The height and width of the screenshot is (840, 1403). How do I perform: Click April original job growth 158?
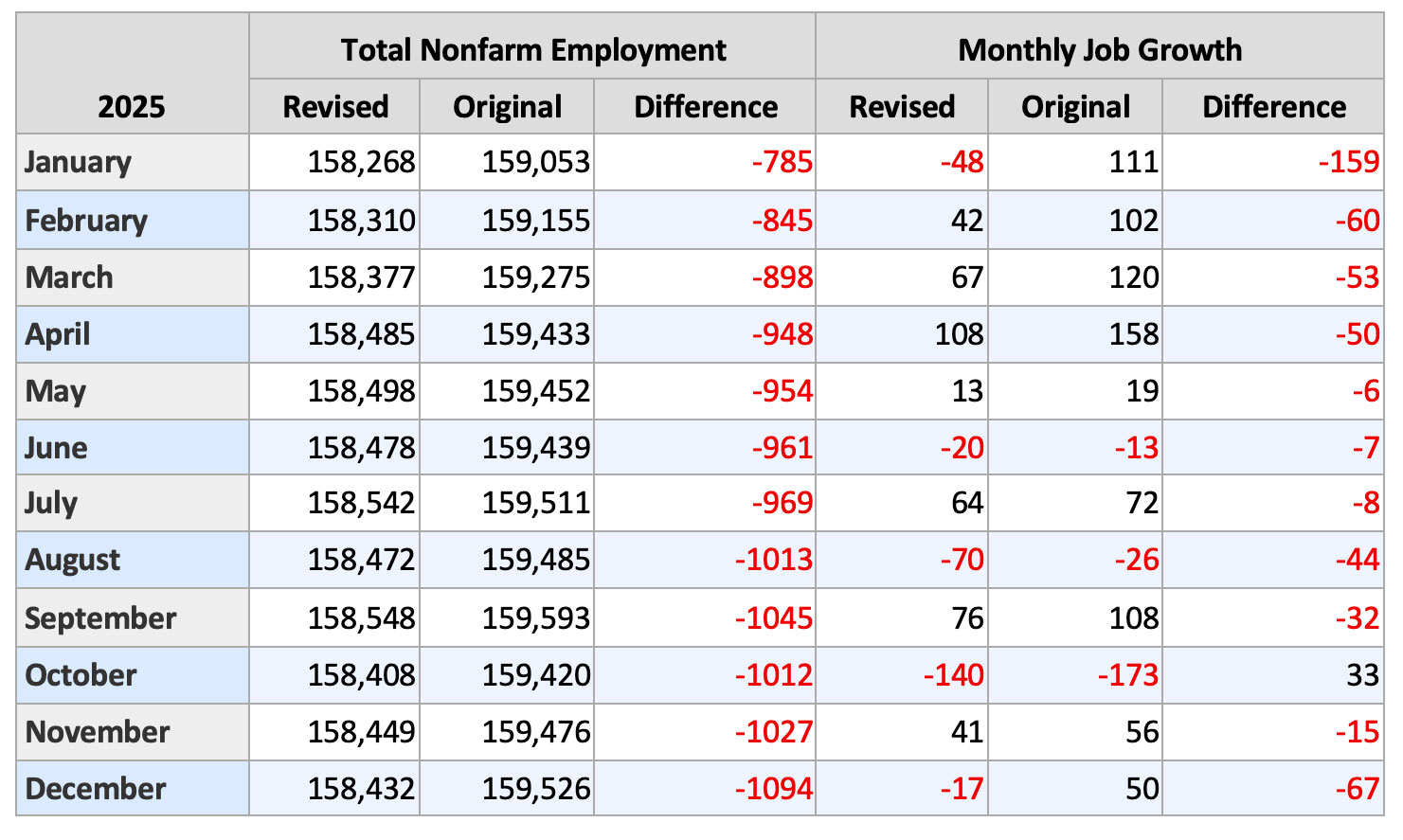pos(1134,334)
